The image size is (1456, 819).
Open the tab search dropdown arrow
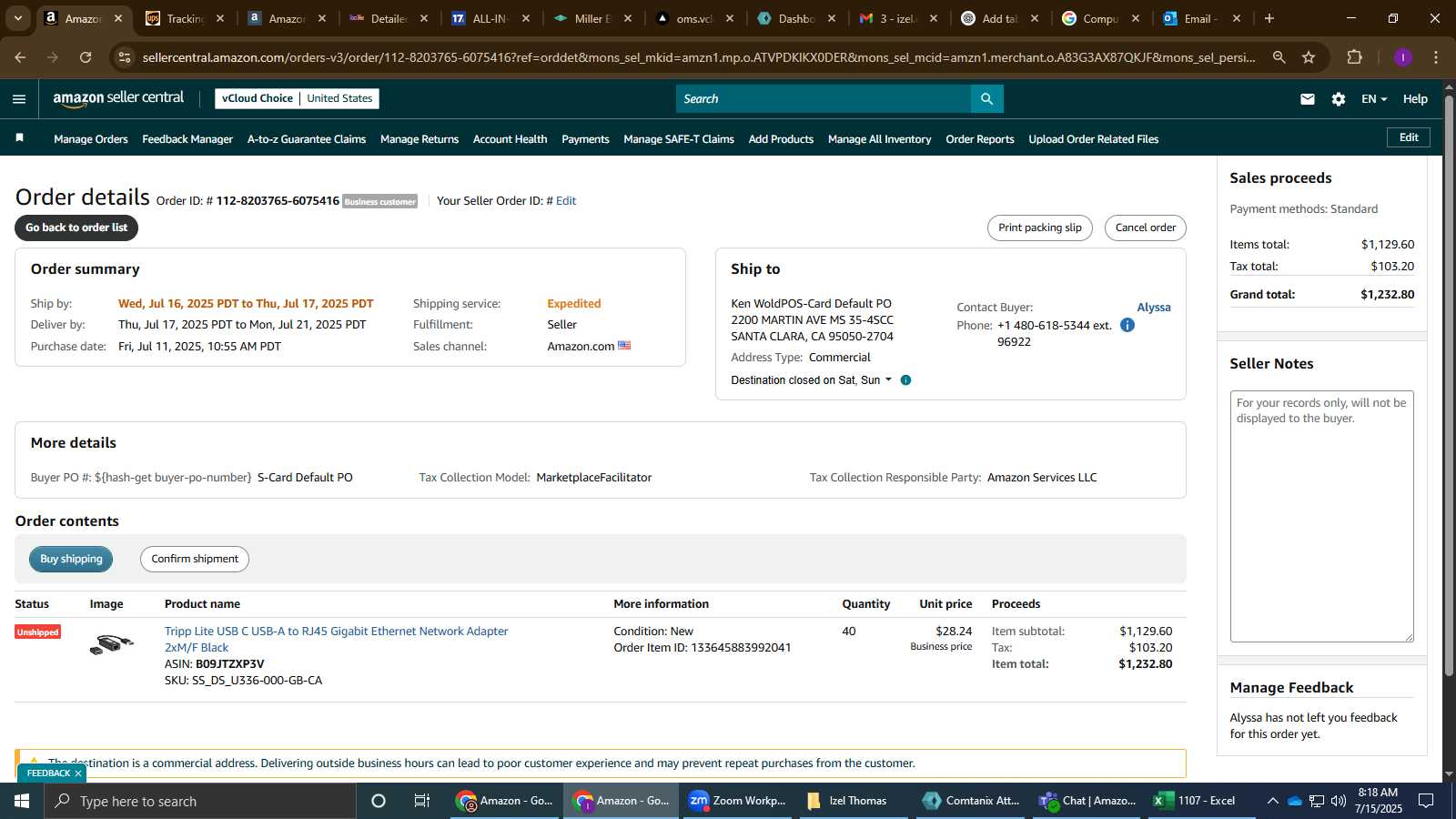pyautogui.click(x=17, y=18)
